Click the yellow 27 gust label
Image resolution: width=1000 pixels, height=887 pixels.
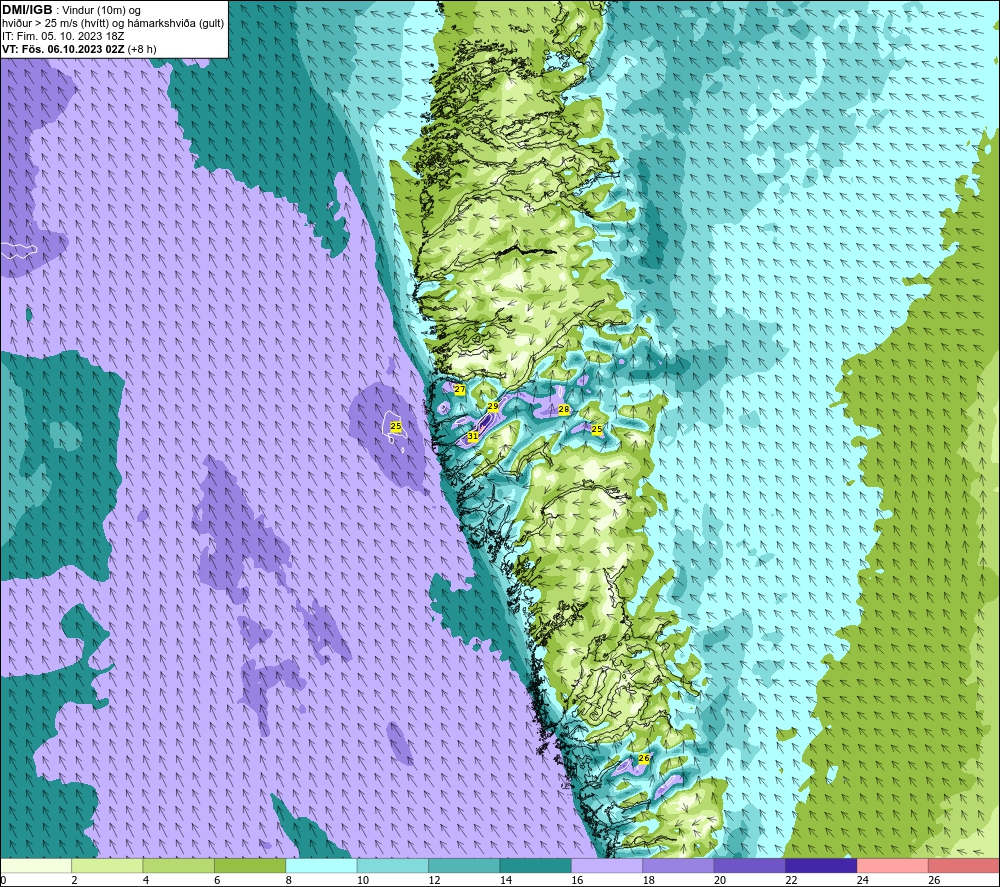(459, 389)
